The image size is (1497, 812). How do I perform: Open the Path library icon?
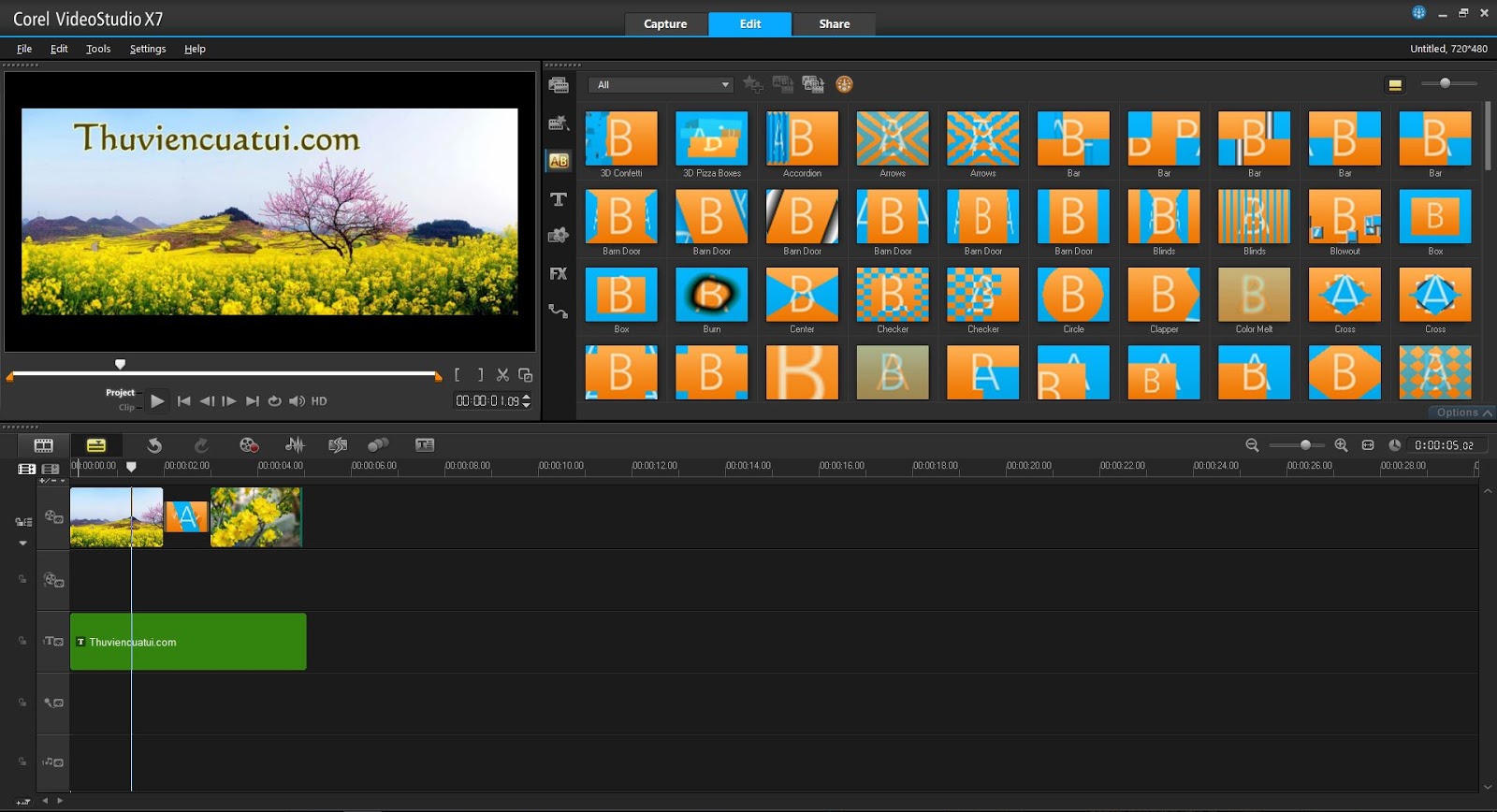559,311
